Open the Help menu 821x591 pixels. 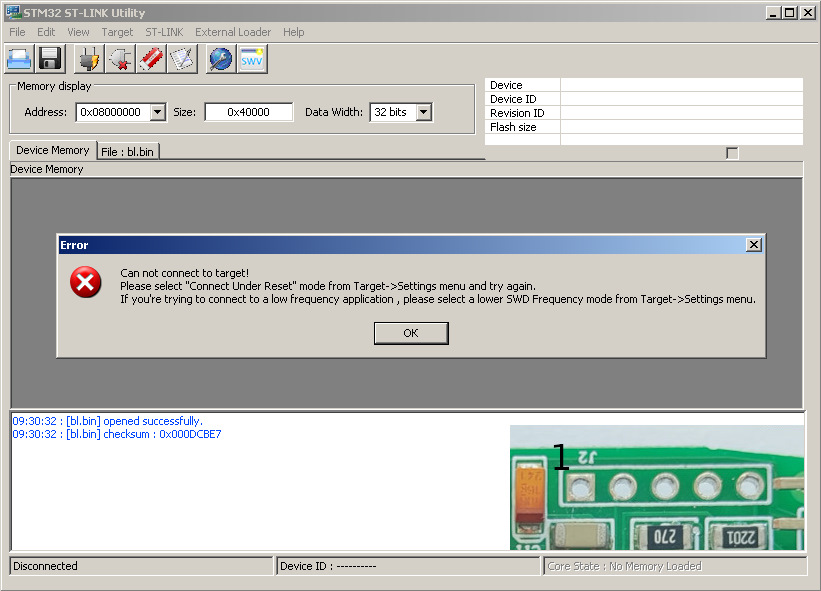pyautogui.click(x=294, y=32)
